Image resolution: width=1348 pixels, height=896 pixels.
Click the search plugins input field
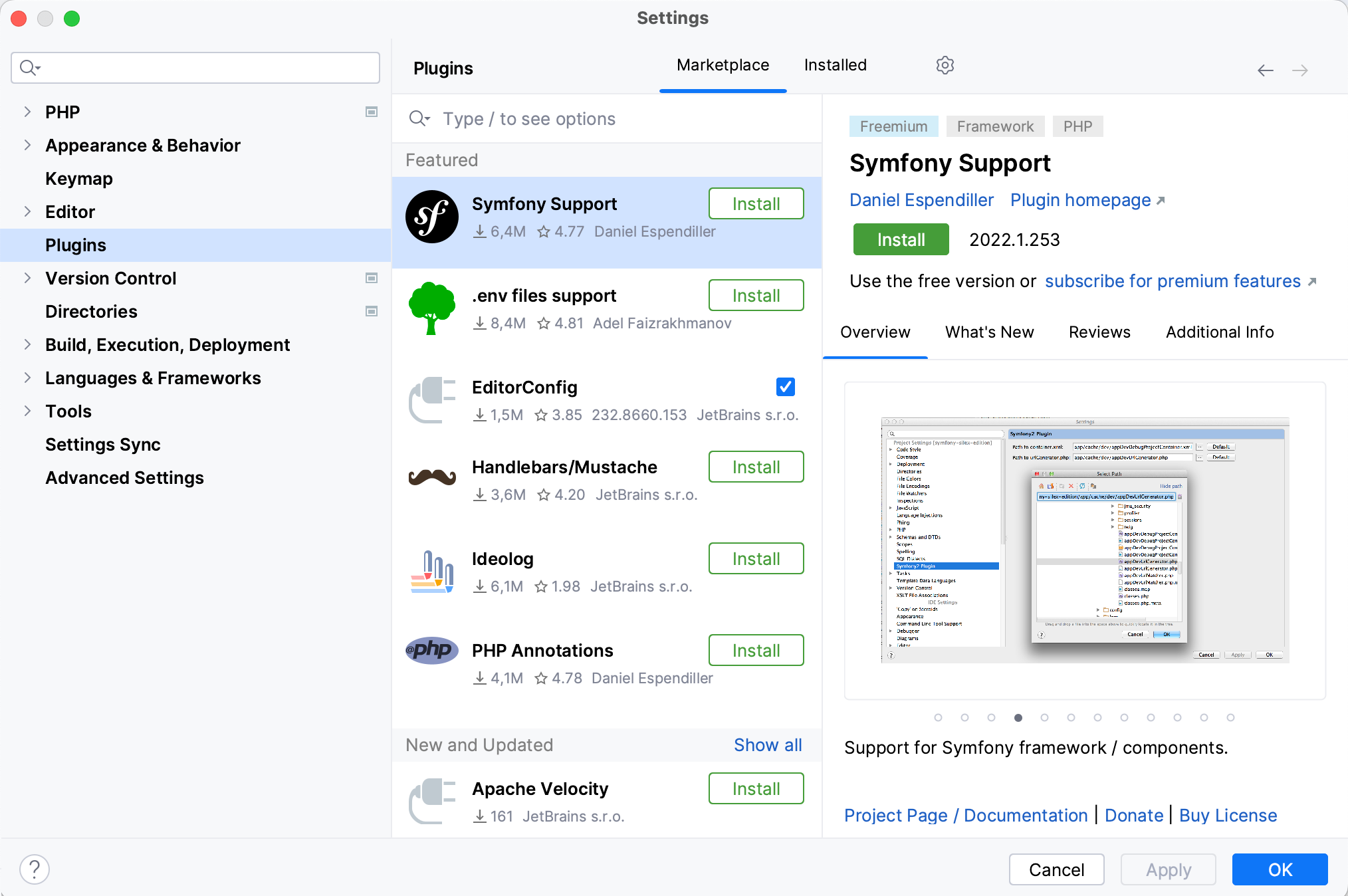click(x=612, y=118)
